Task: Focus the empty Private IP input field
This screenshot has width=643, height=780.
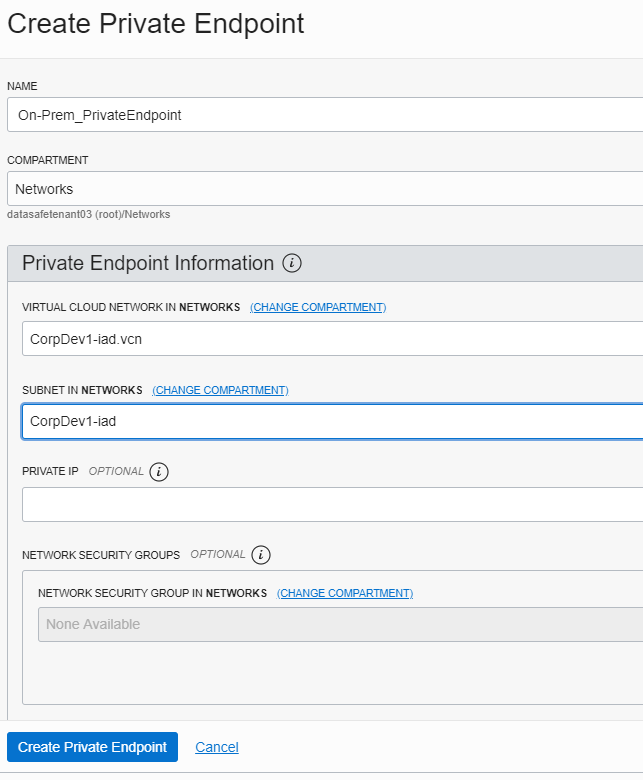Action: point(331,504)
